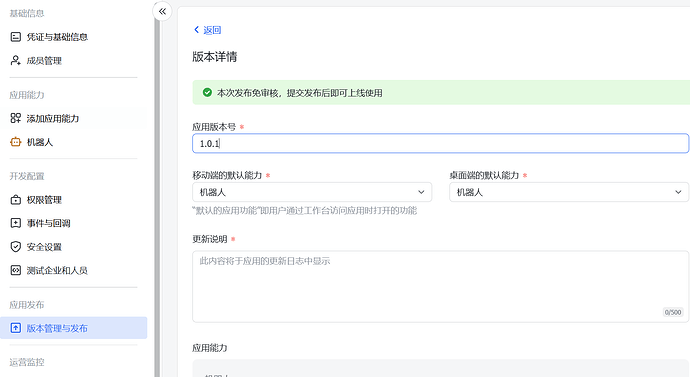The width and height of the screenshot is (690, 377).
Task: Click the 版本管理与发布 upload icon
Action: (x=15, y=328)
